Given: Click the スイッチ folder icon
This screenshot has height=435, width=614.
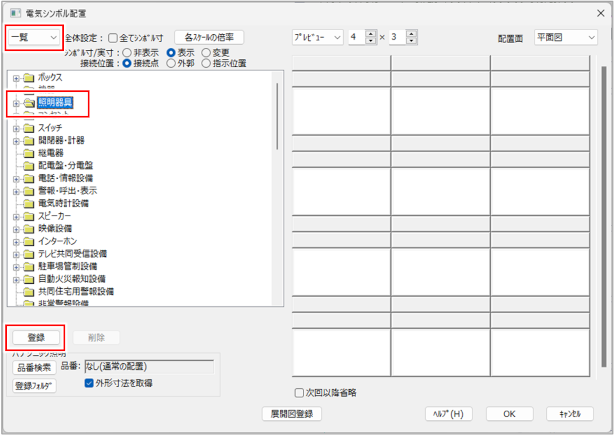Looking at the screenshot, I should (x=28, y=128).
